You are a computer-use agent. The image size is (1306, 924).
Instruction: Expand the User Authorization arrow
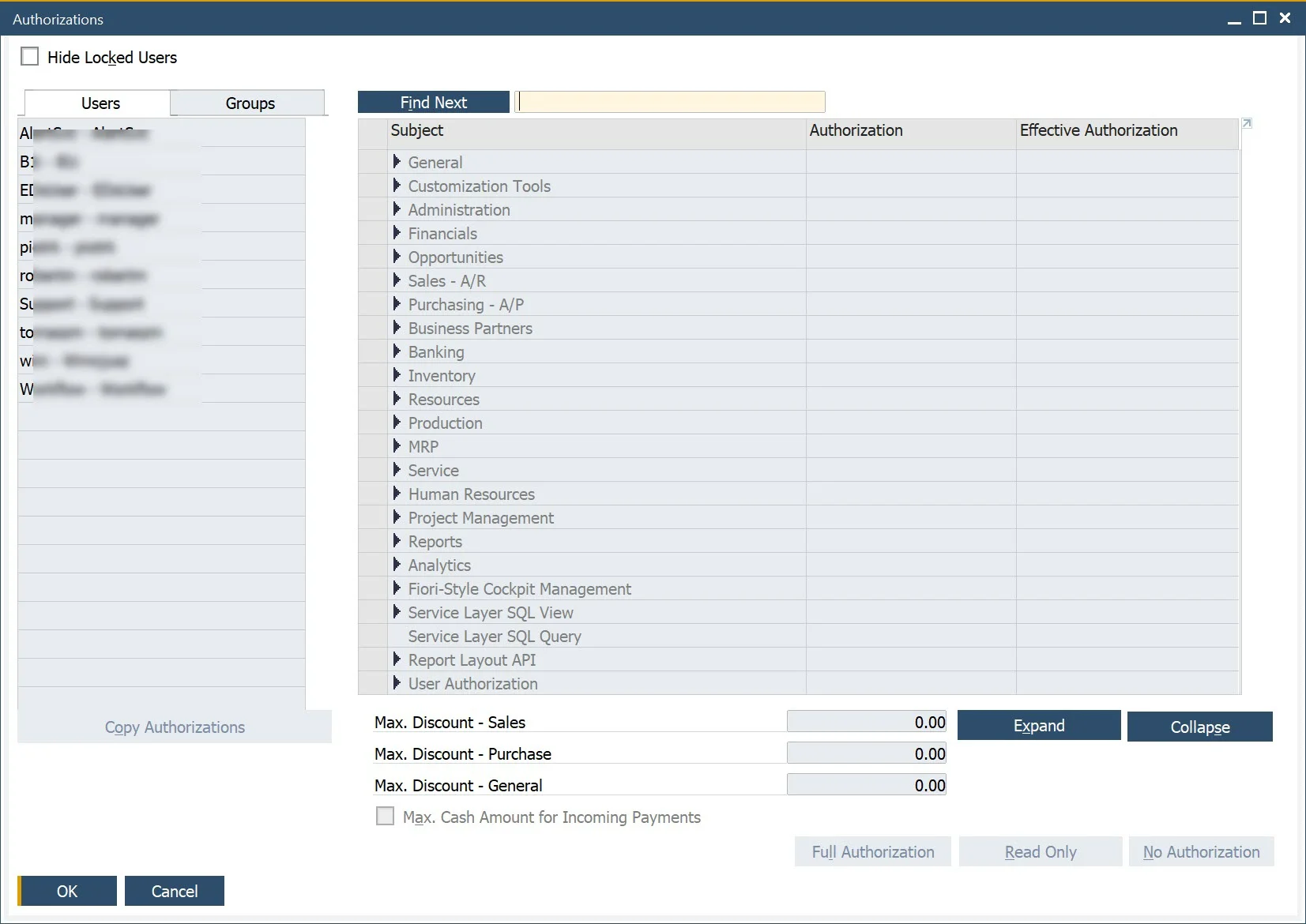[397, 683]
